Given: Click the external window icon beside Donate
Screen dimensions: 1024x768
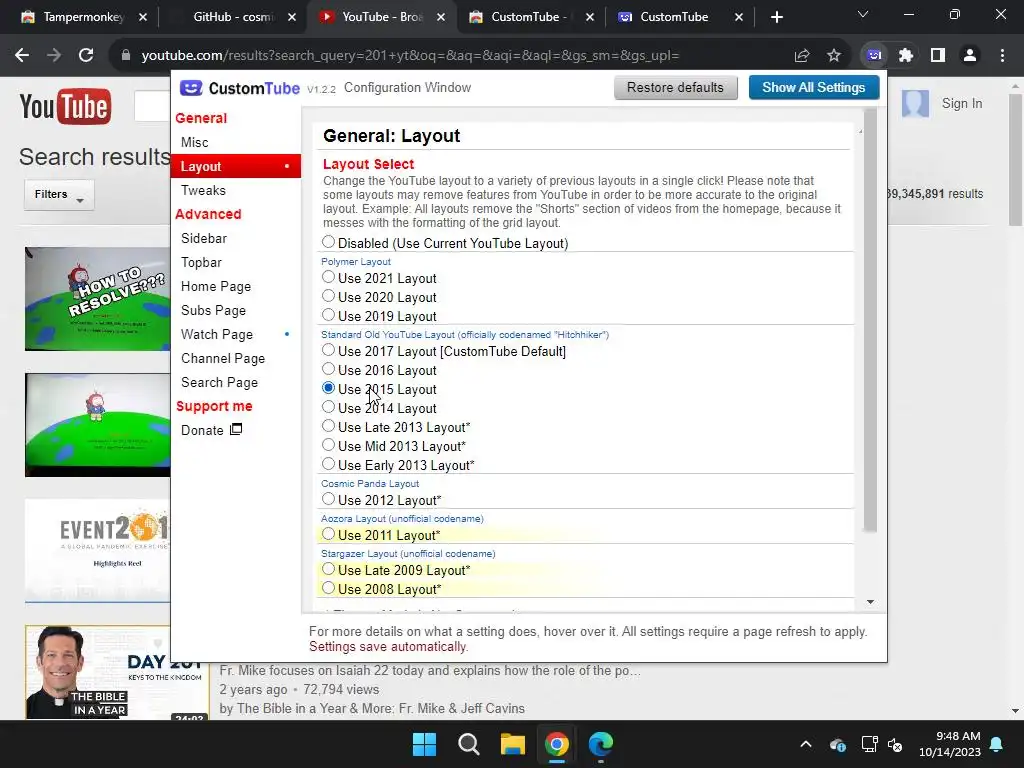Looking at the screenshot, I should click(x=236, y=429).
